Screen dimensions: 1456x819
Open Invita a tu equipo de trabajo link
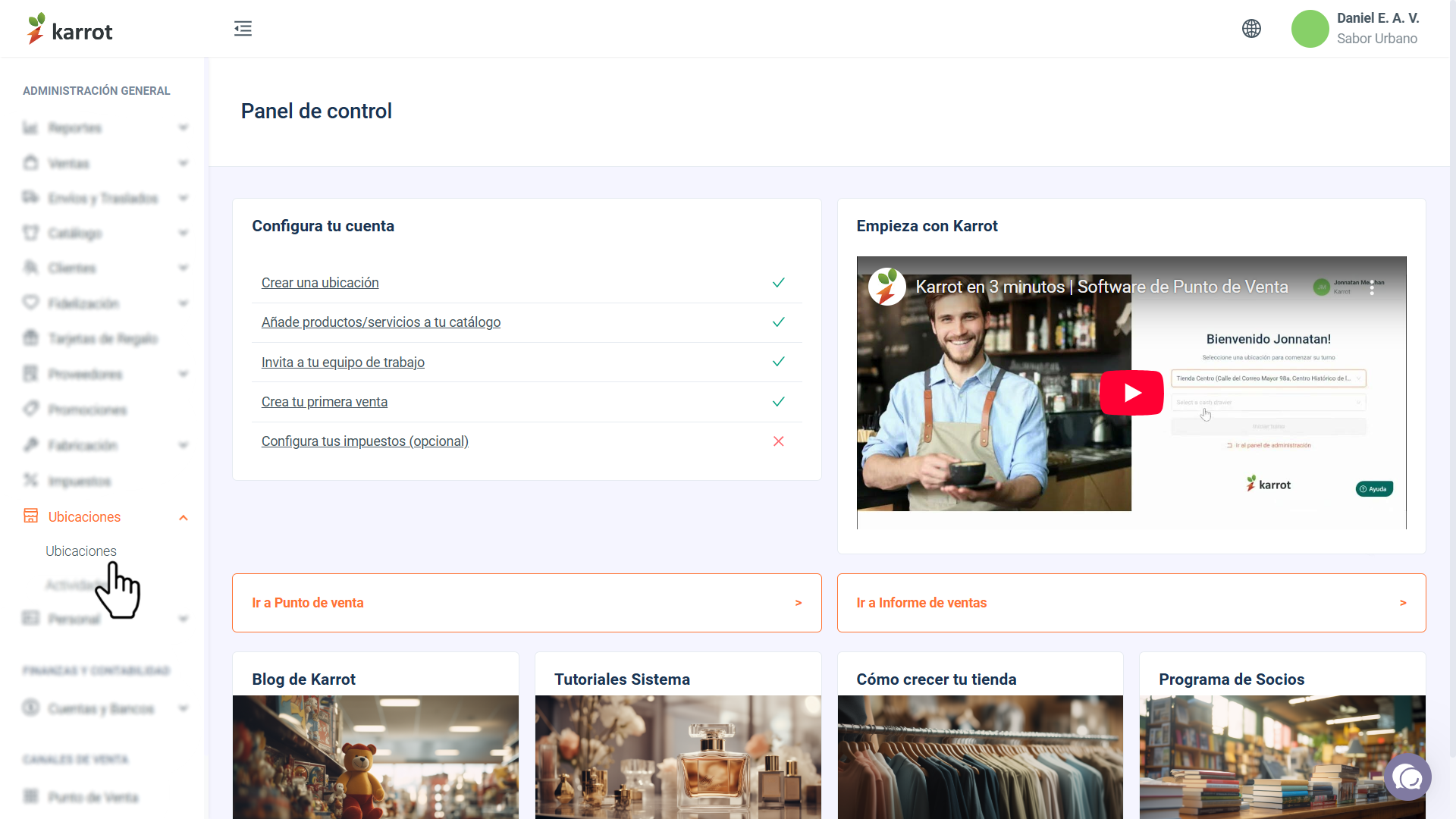pos(343,362)
